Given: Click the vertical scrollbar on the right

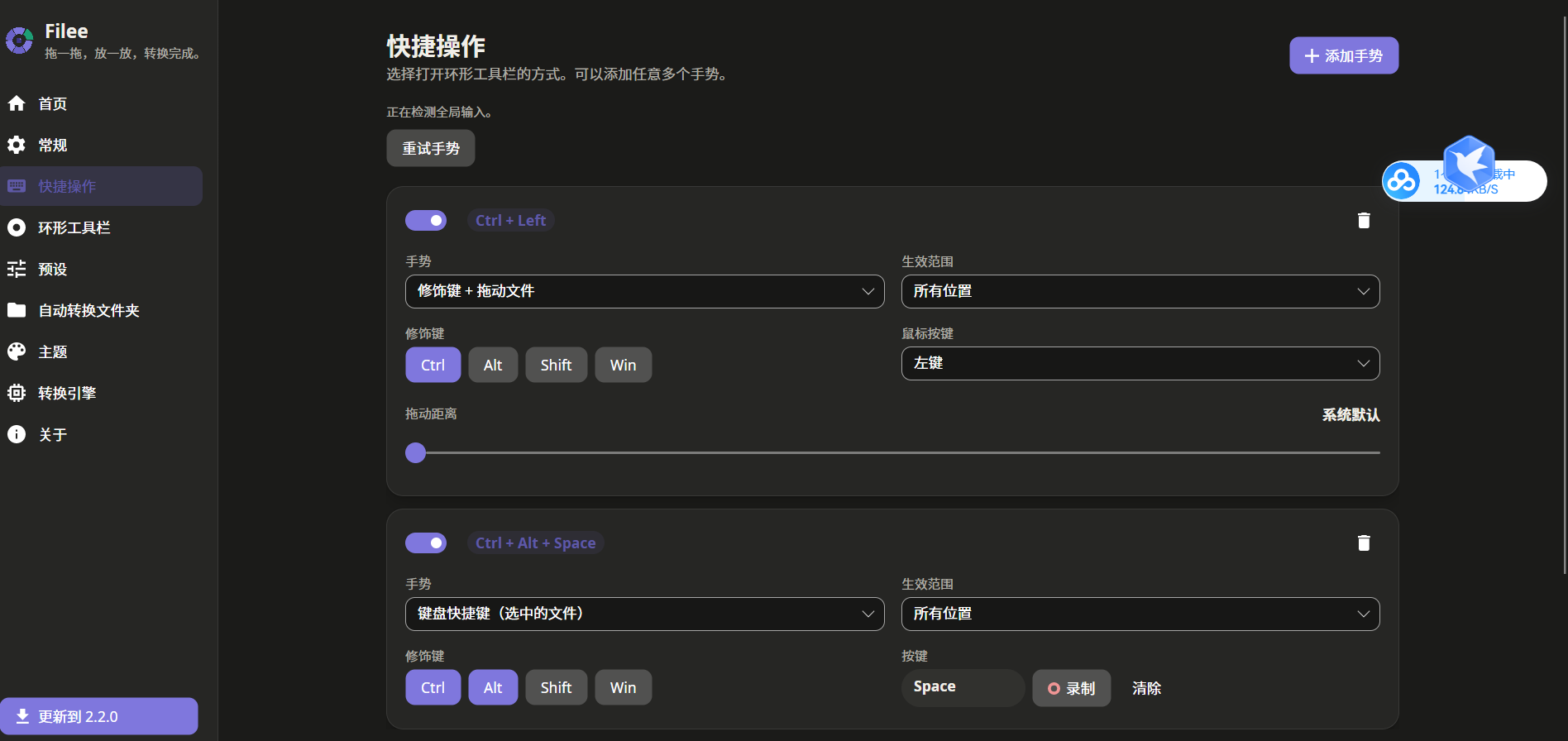Looking at the screenshot, I should (1565, 296).
